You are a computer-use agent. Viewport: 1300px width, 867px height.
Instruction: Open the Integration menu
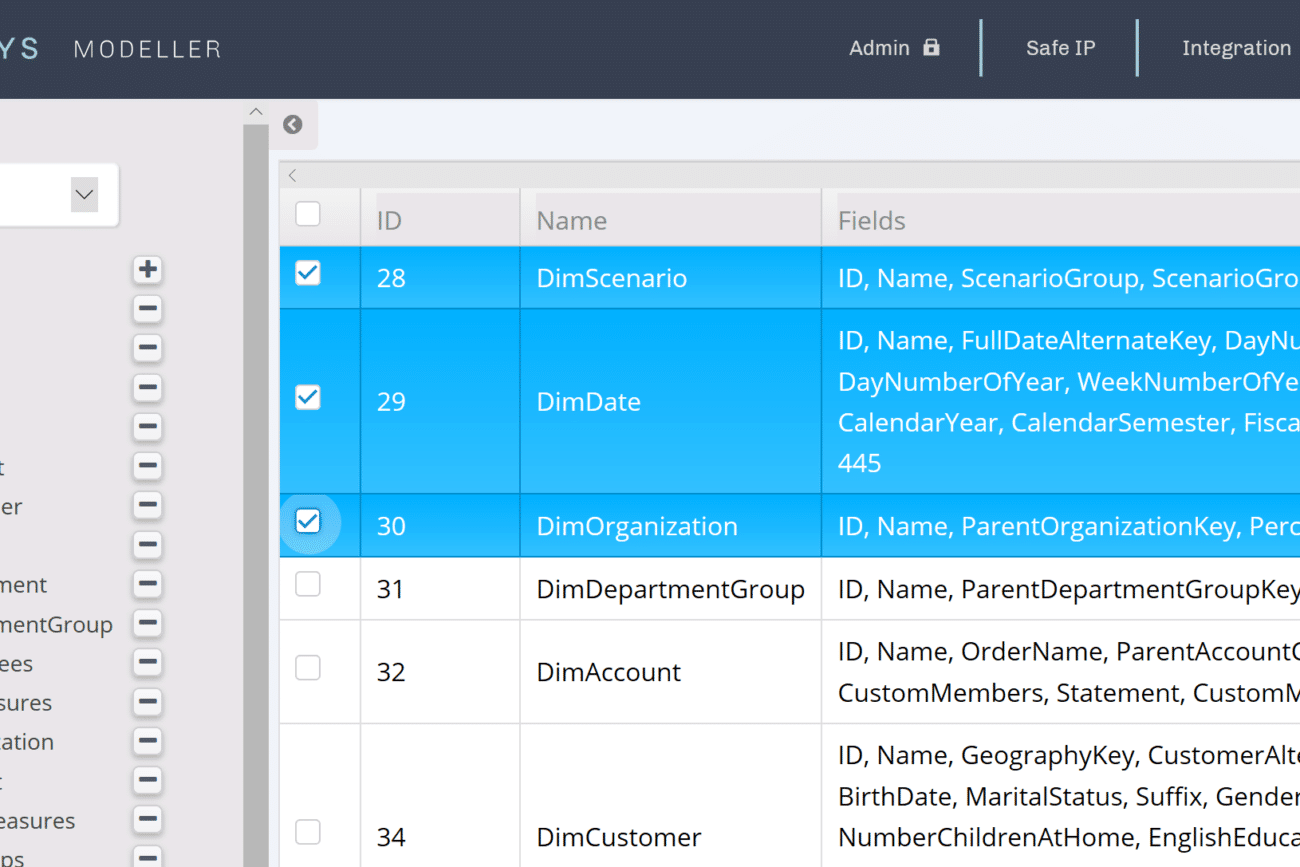pyautogui.click(x=1236, y=48)
